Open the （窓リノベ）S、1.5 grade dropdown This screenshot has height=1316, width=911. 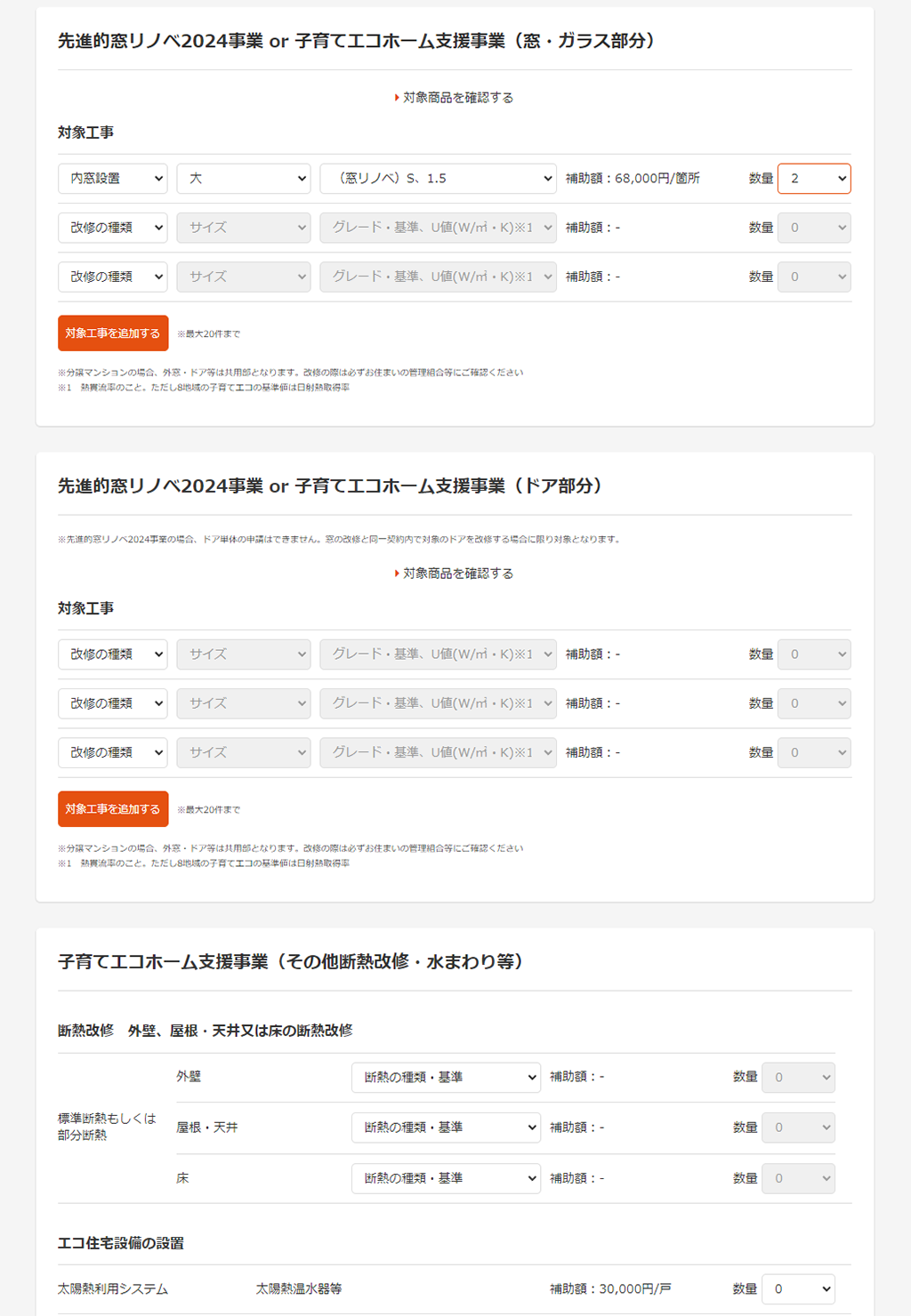point(438,178)
